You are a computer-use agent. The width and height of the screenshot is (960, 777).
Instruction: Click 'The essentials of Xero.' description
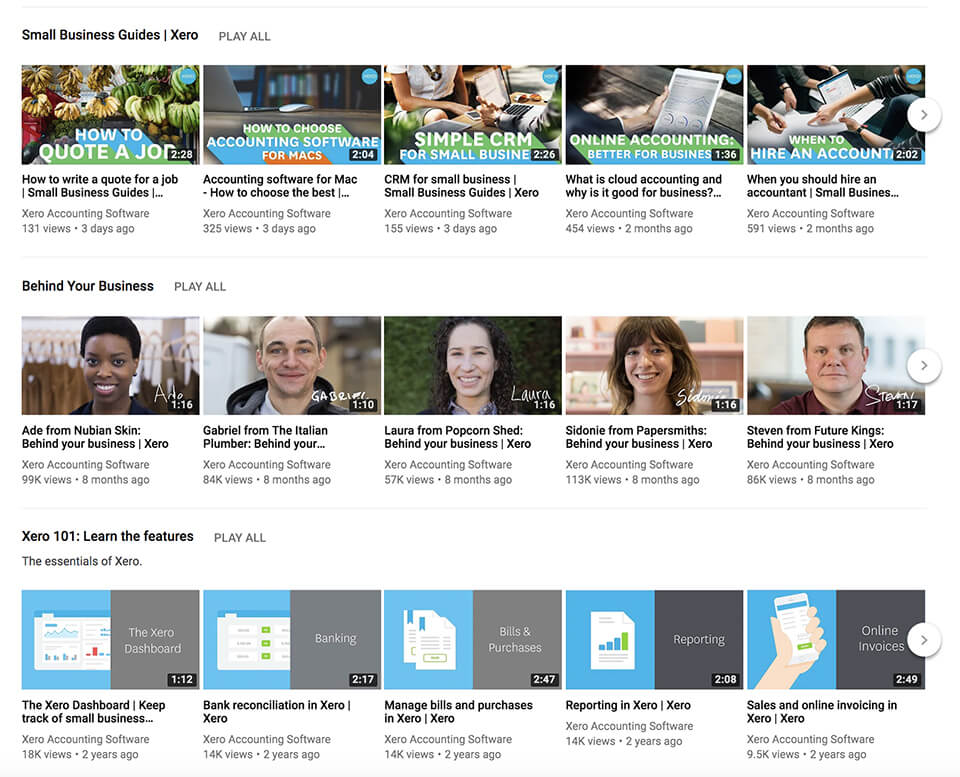82,561
